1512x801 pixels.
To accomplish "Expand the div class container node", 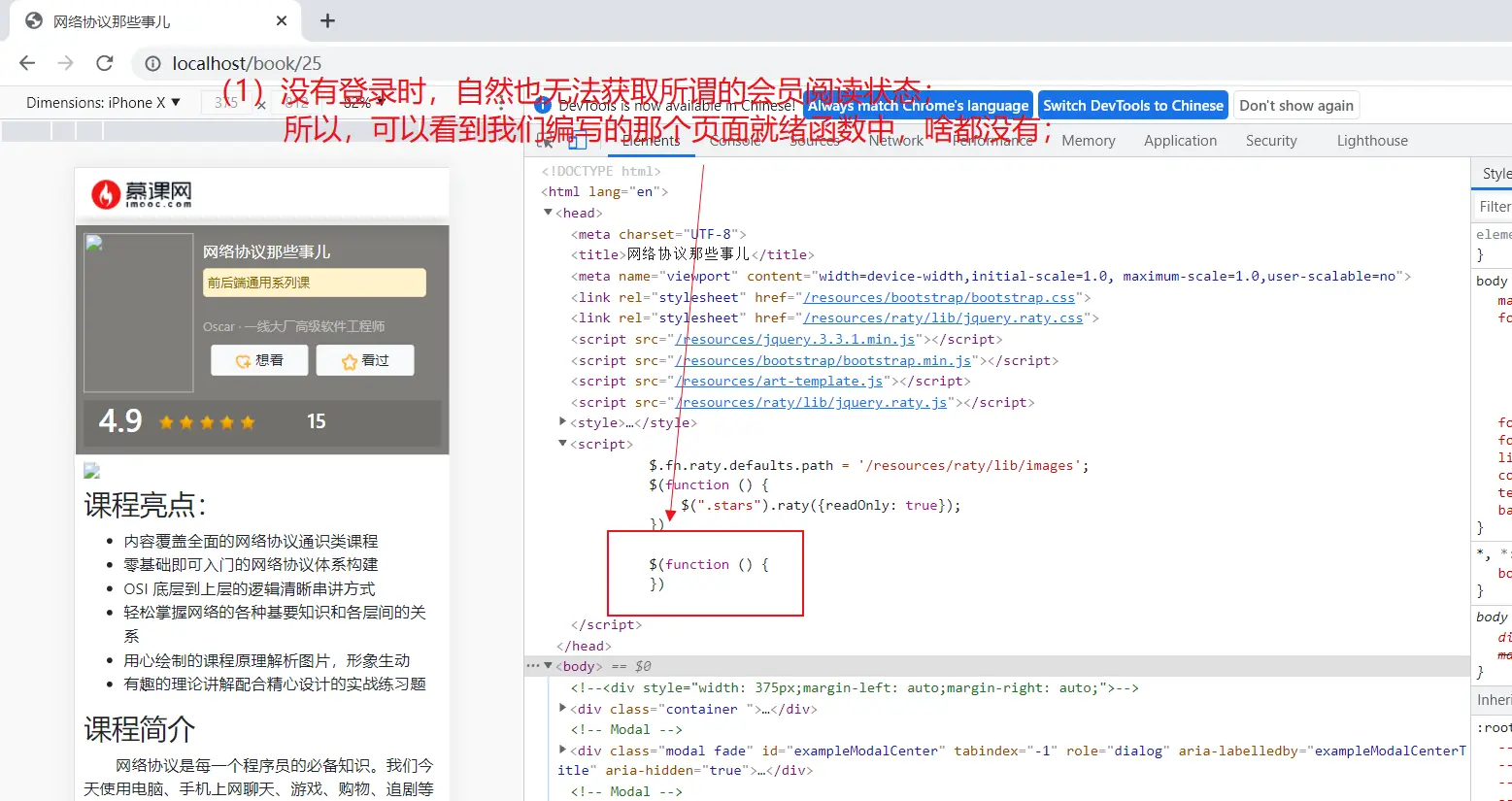I will (562, 709).
